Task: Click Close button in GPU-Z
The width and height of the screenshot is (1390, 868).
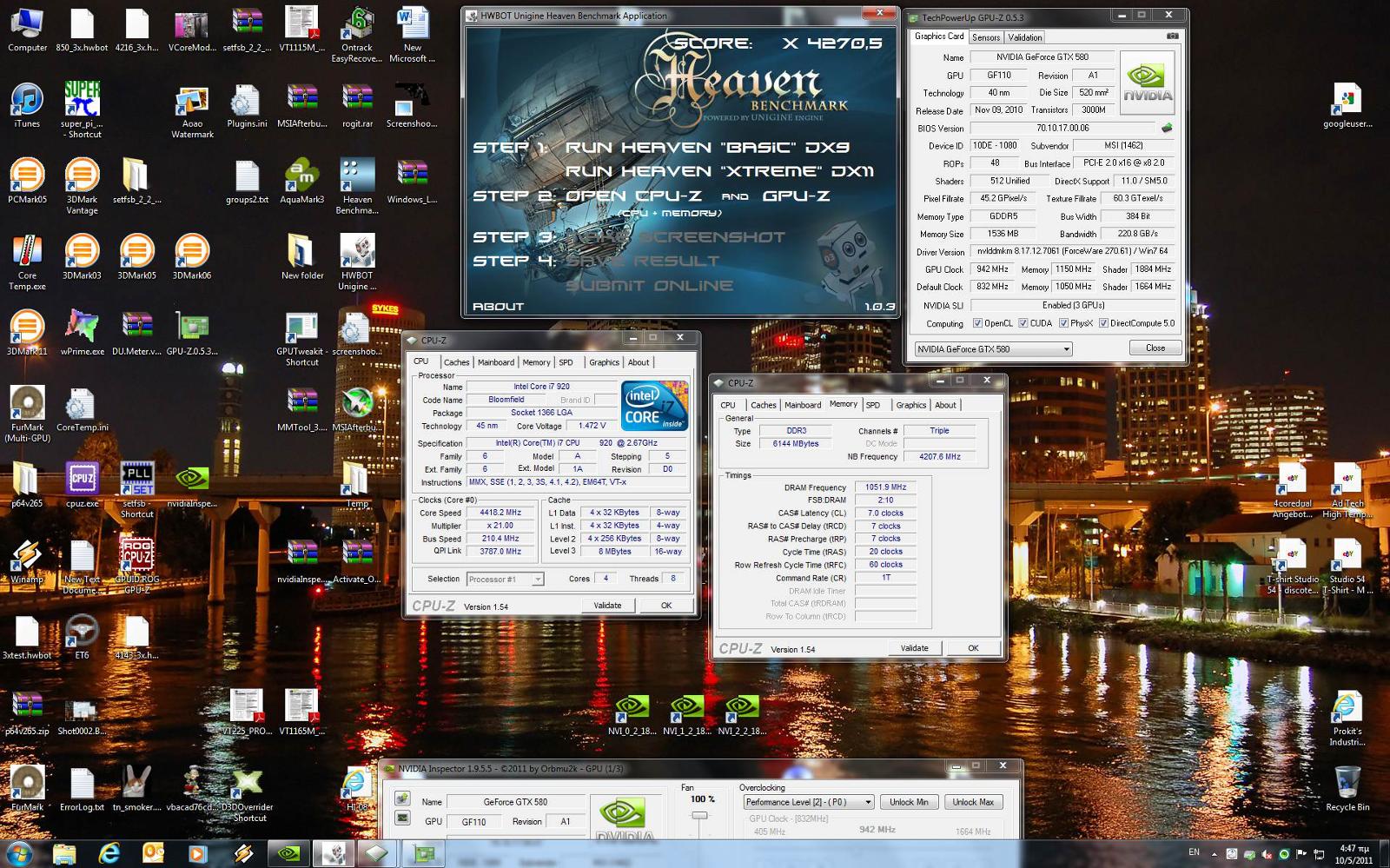Action: point(1155,348)
